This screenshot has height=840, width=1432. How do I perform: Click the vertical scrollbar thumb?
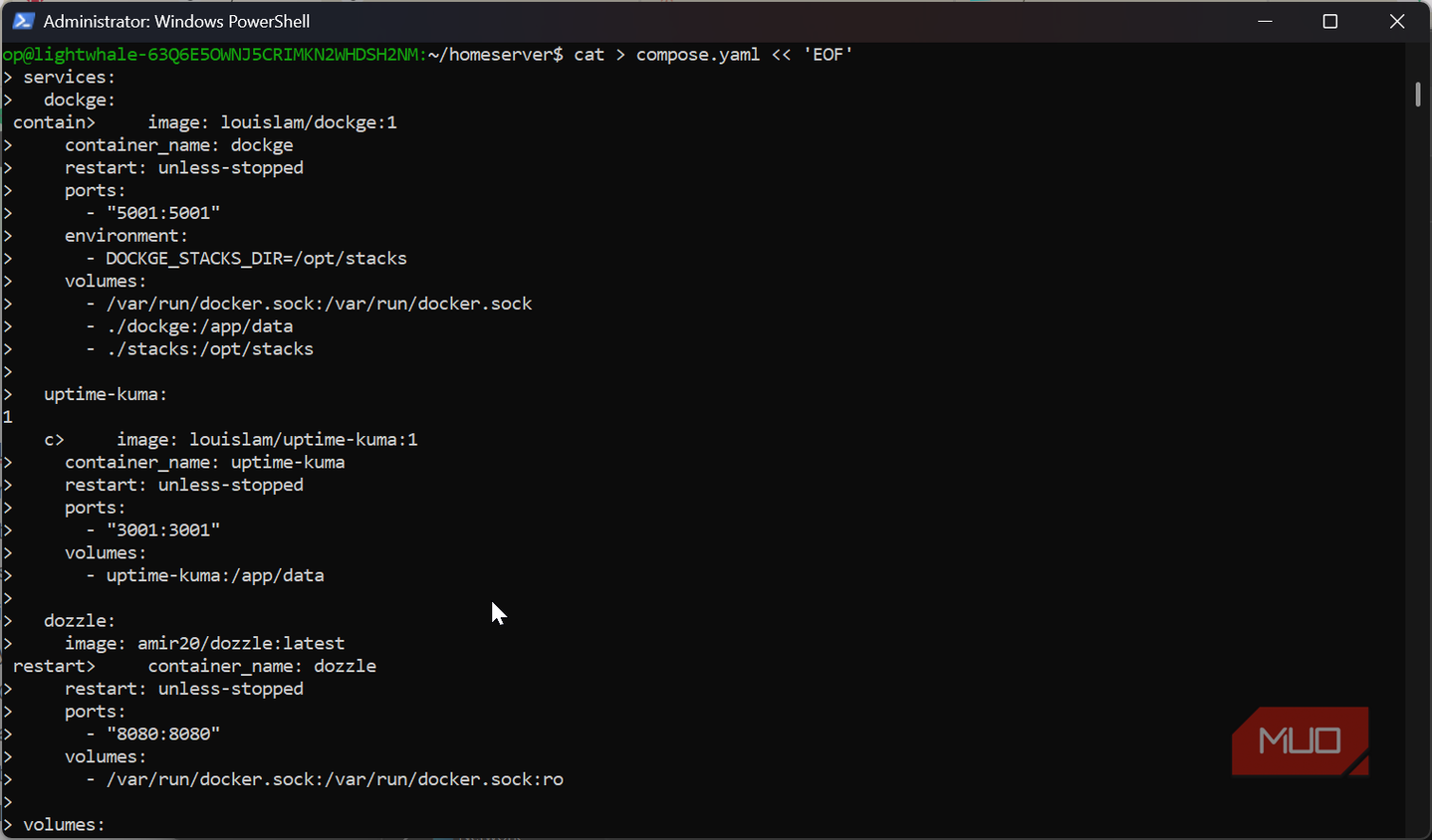(x=1417, y=95)
